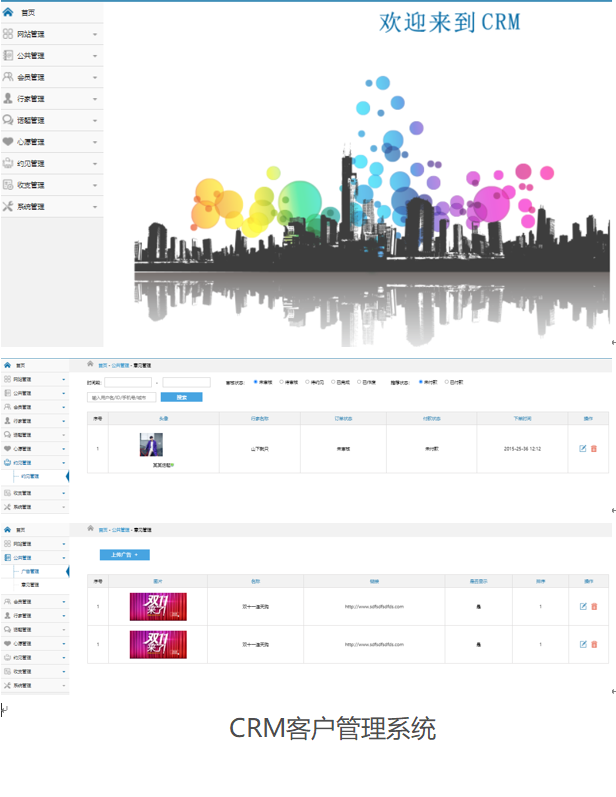Click the start date input field
The width and height of the screenshot is (616, 797).
coord(128,382)
